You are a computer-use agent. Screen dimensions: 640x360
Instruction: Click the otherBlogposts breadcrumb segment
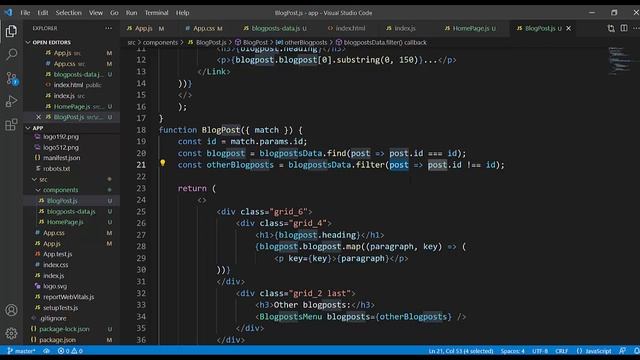(307, 42)
